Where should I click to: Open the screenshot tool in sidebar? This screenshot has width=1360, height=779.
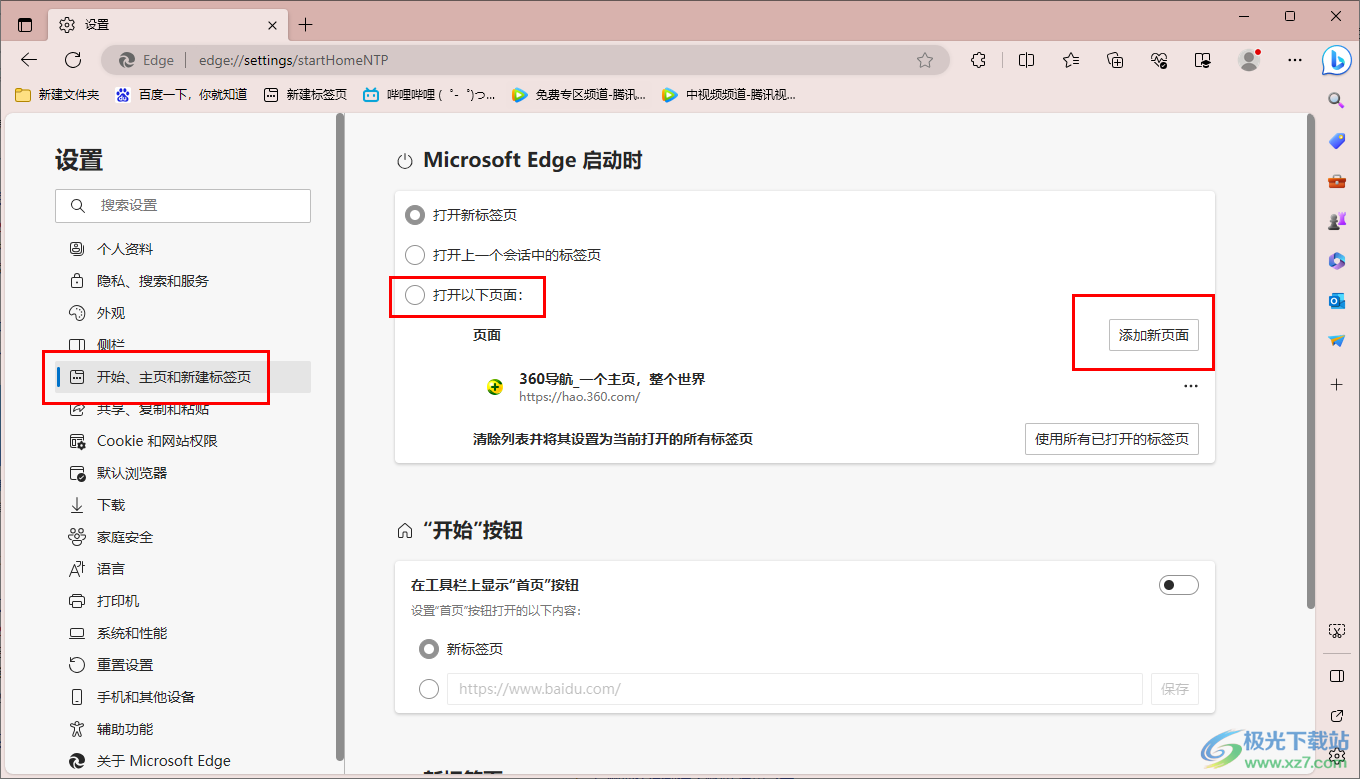pos(1337,631)
